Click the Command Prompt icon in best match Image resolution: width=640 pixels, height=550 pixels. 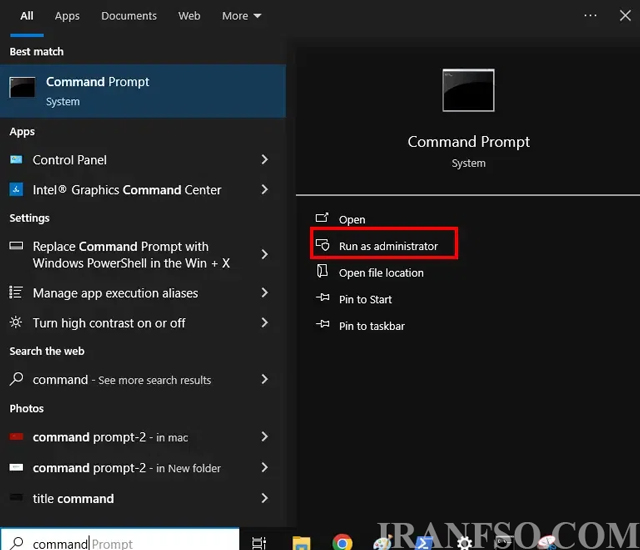point(22,87)
